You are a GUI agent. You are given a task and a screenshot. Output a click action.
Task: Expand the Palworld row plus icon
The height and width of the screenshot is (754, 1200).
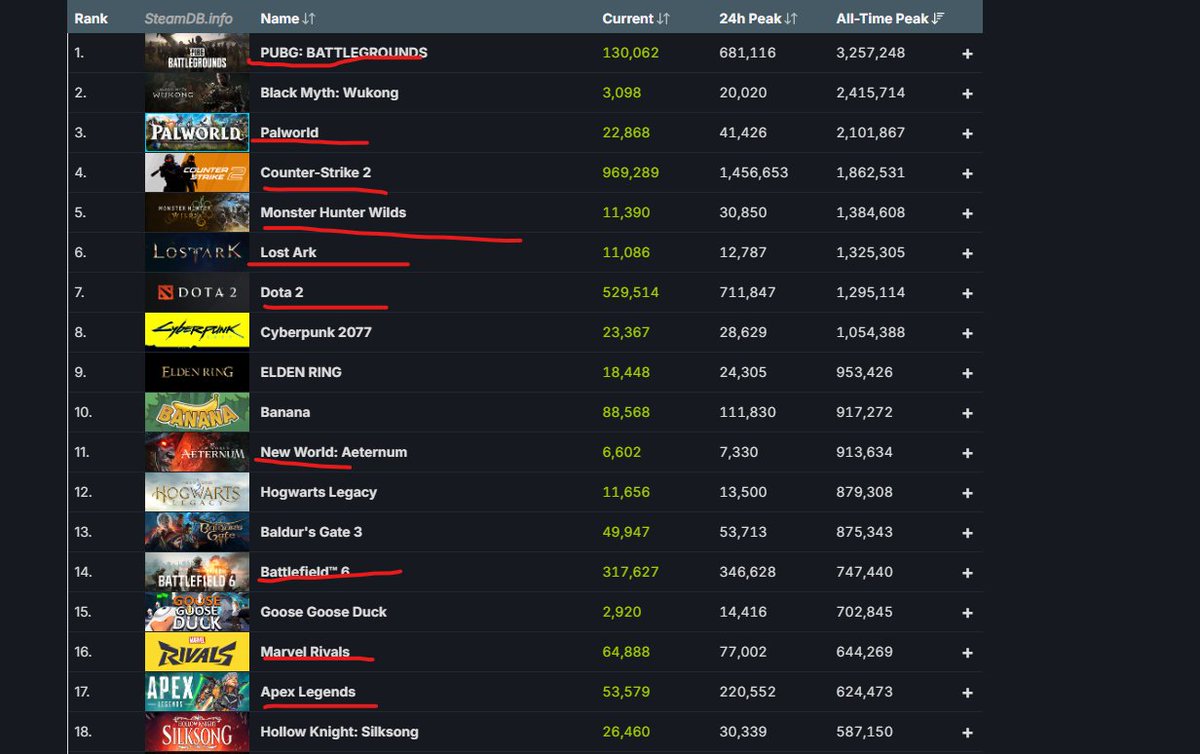(967, 133)
